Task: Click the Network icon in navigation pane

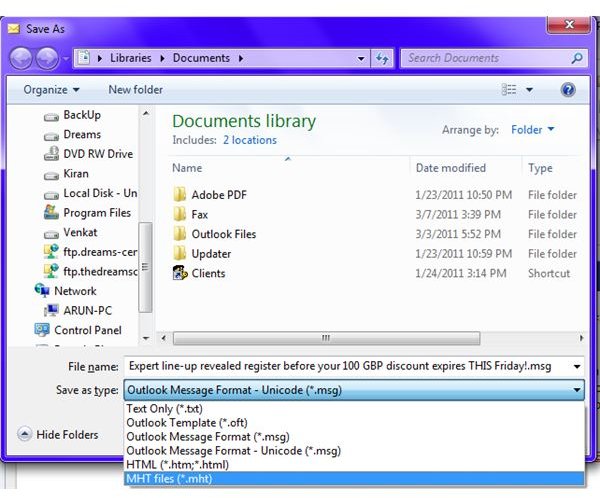Action: pos(42,291)
